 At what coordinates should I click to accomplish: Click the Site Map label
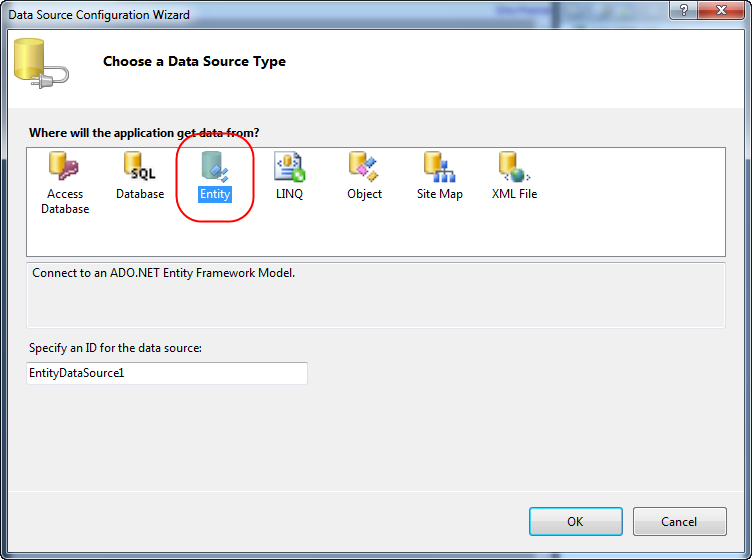coord(439,194)
